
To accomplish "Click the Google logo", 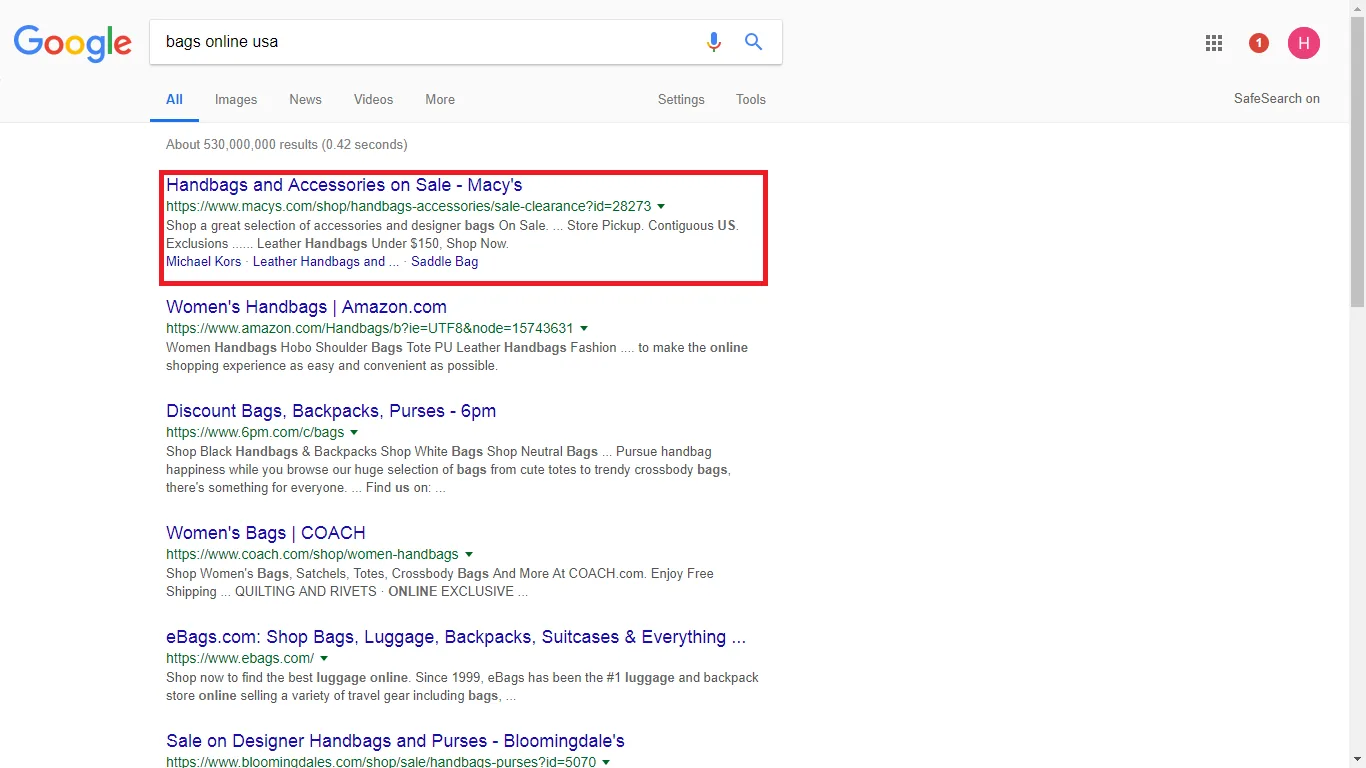I will pos(72,42).
